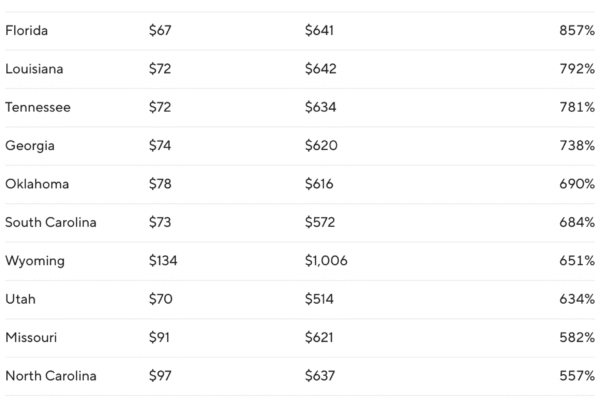The height and width of the screenshot is (400, 600).
Task: Select the Utah row label
Action: pos(20,299)
